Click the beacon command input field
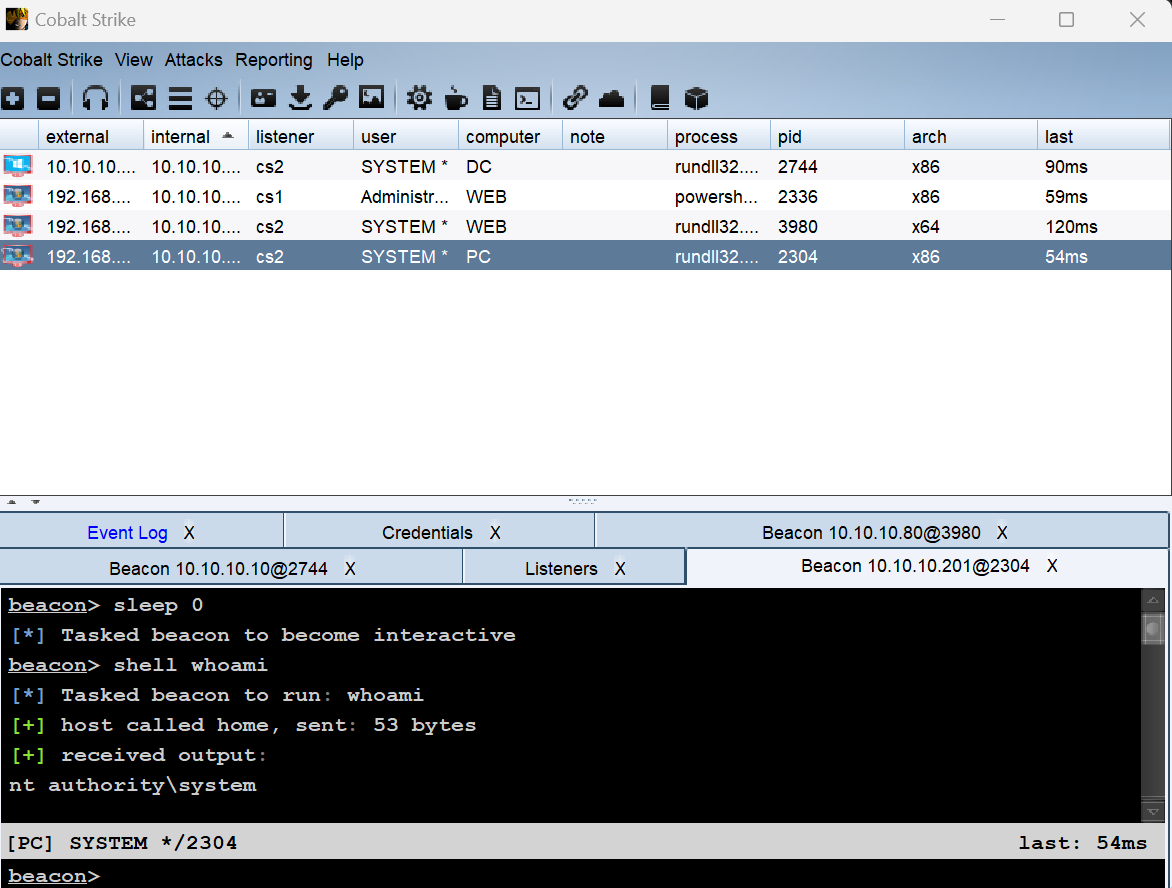Viewport: 1172px width, 888px height. coord(585,875)
